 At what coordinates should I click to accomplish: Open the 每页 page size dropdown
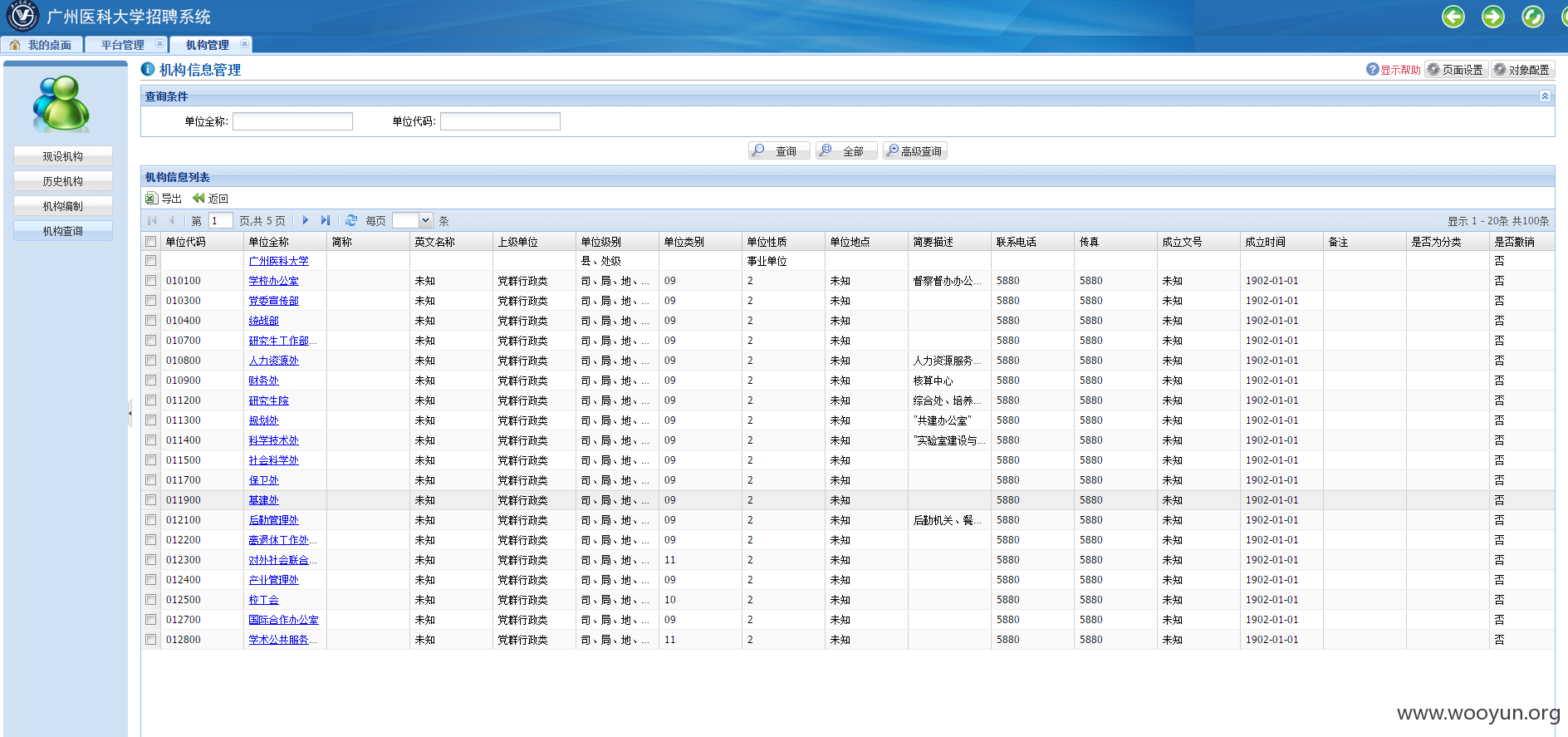coord(426,220)
